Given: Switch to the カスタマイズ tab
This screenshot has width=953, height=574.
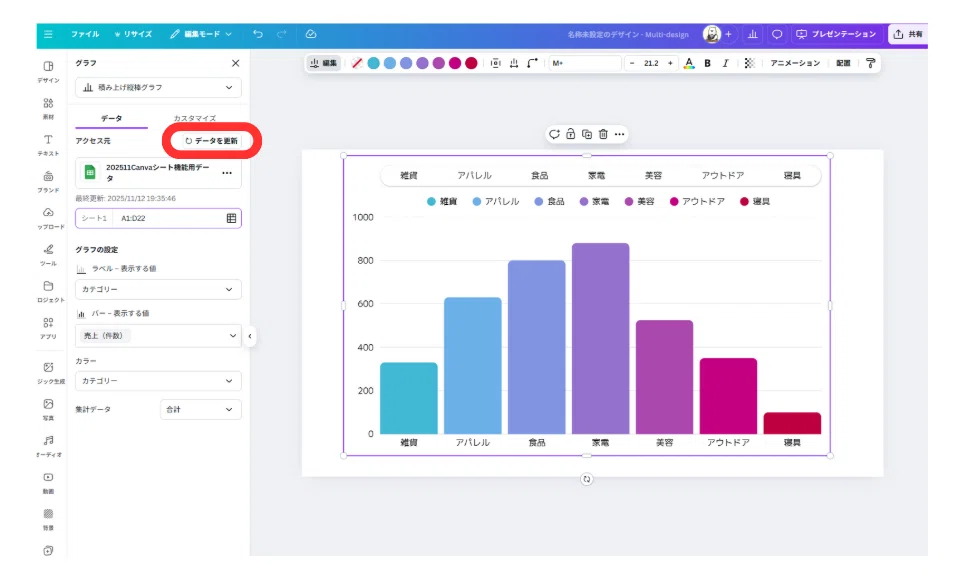Looking at the screenshot, I should pyautogui.click(x=194, y=118).
